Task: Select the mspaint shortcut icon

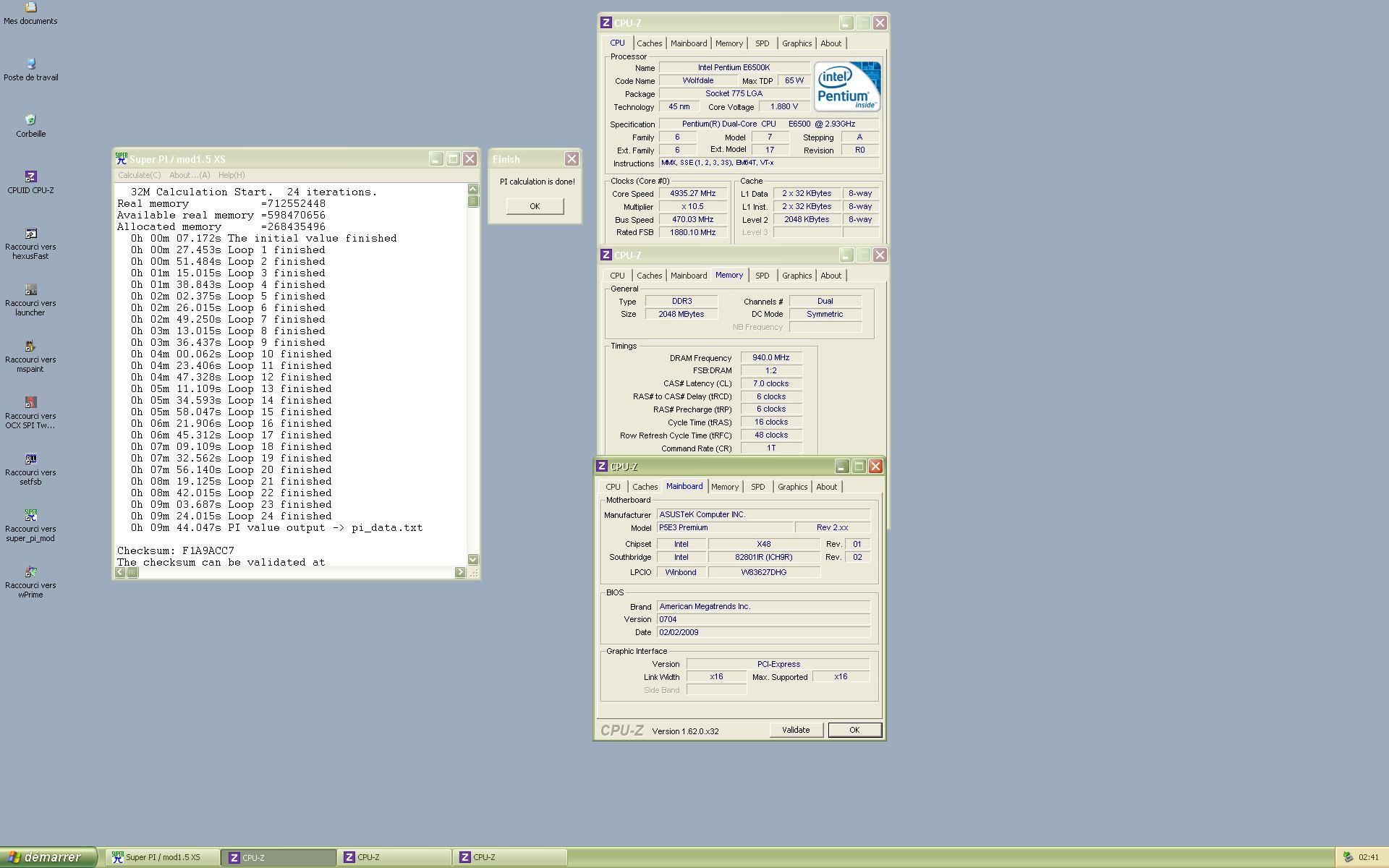Action: point(30,346)
